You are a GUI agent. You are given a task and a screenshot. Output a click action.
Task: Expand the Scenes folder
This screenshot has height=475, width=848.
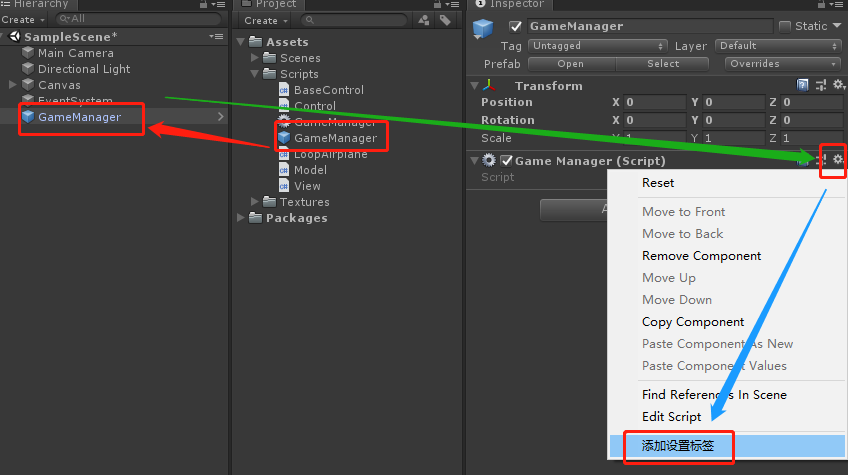[x=255, y=57]
